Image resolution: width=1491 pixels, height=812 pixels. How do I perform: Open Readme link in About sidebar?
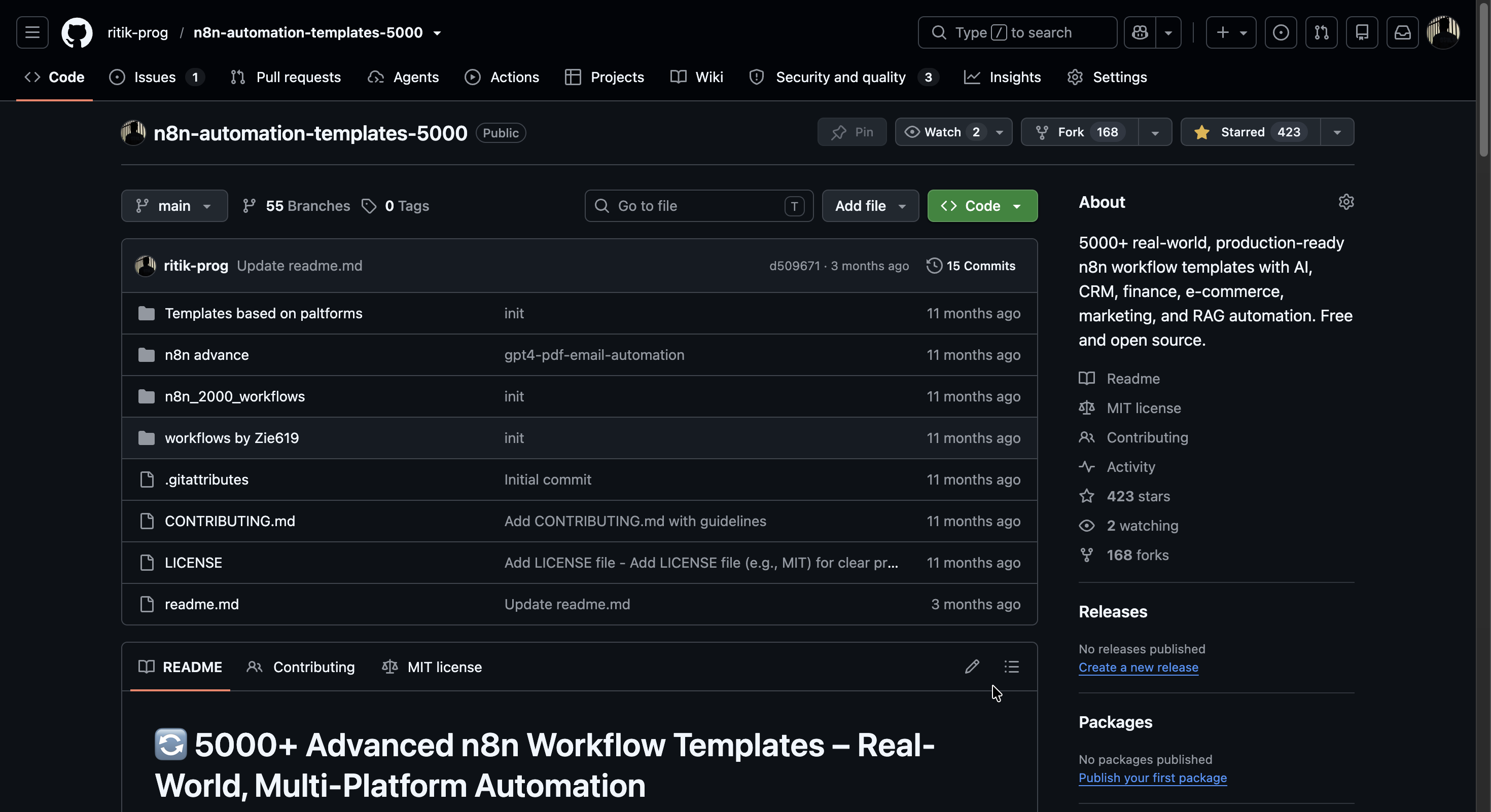(x=1119, y=378)
